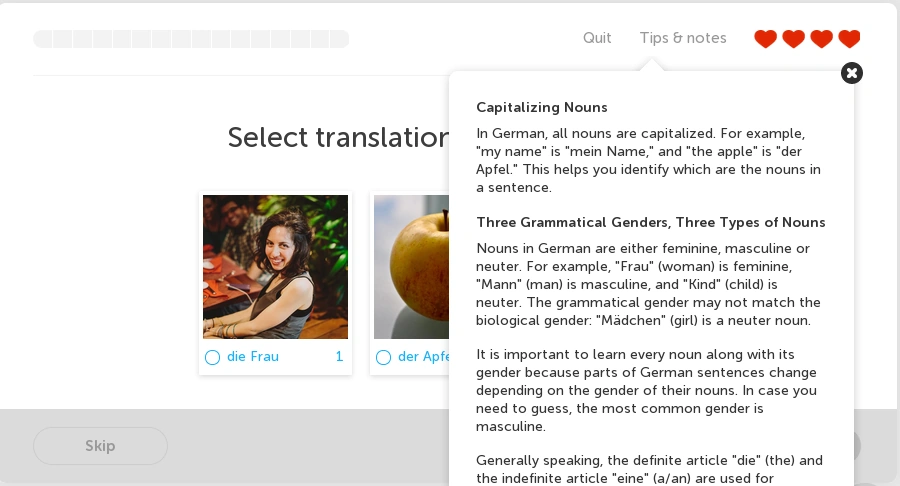
Task: Choose the woman photo card
Action: click(275, 267)
